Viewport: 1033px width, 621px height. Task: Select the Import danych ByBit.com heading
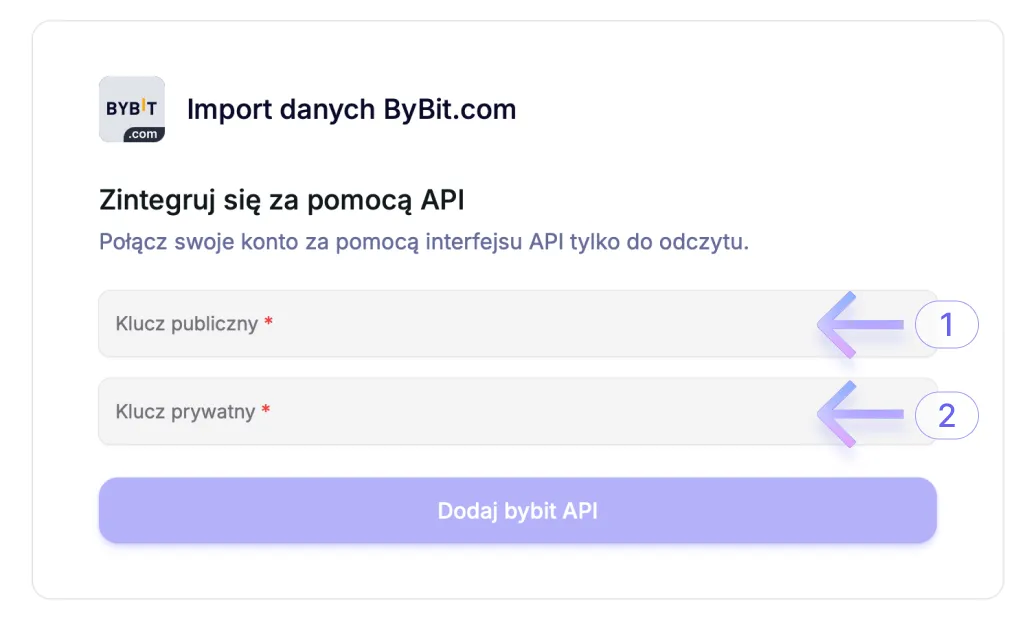coord(351,109)
